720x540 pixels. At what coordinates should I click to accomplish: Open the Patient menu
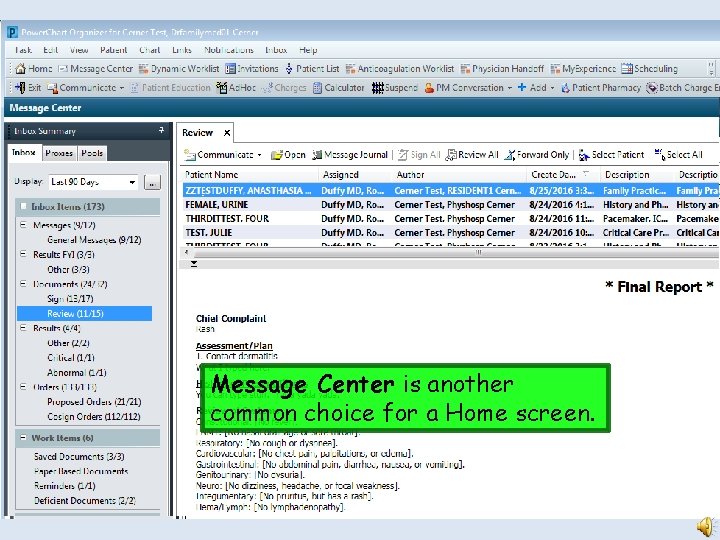point(113,50)
